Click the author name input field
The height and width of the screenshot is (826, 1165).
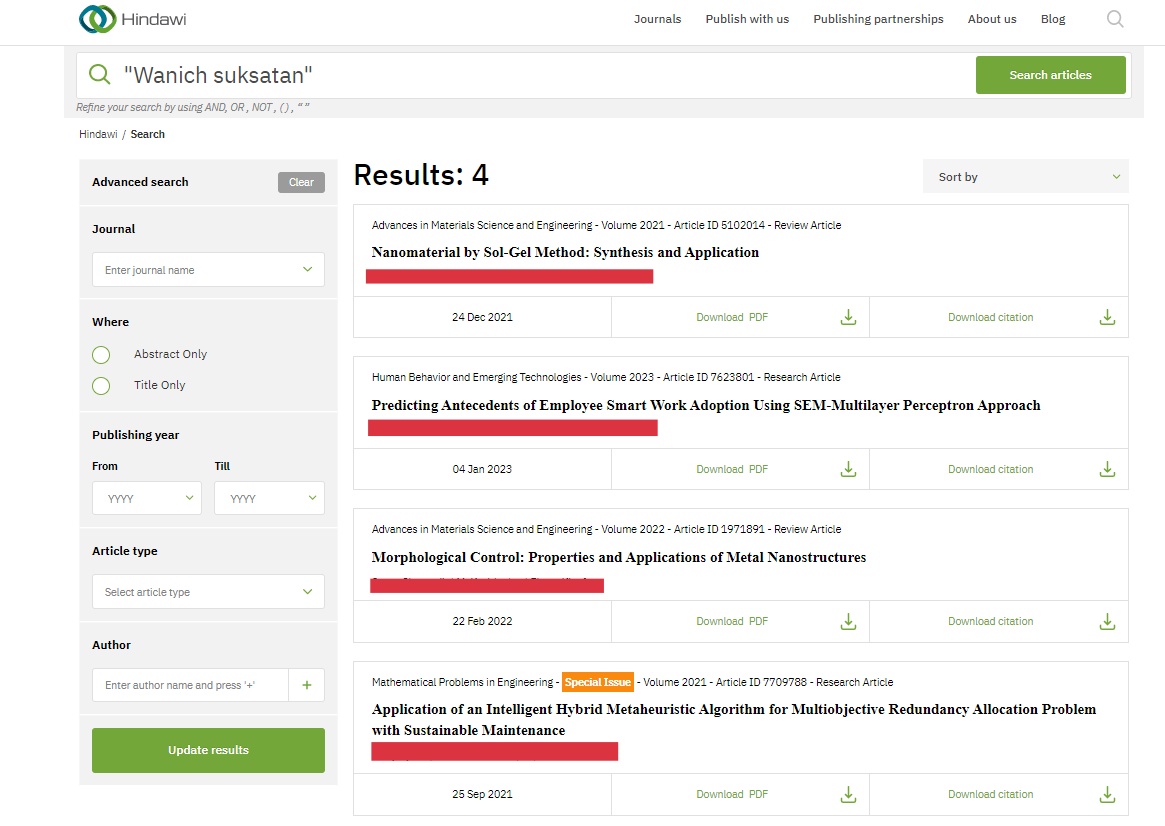190,685
